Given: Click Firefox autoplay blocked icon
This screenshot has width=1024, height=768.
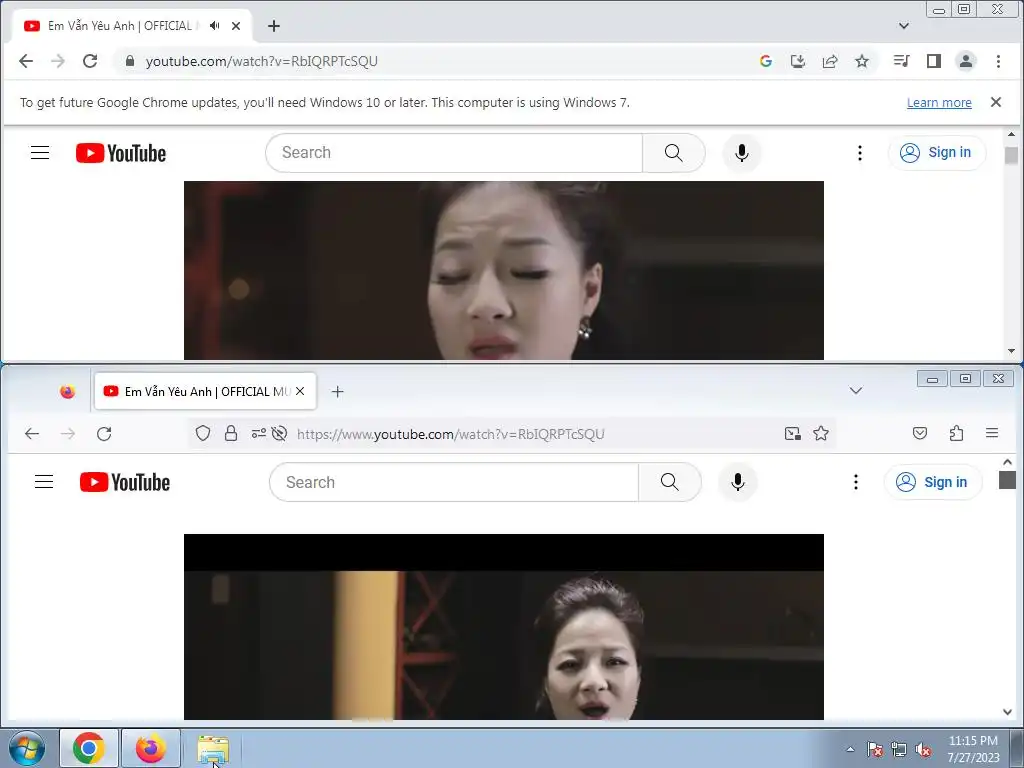Looking at the screenshot, I should pos(280,434).
